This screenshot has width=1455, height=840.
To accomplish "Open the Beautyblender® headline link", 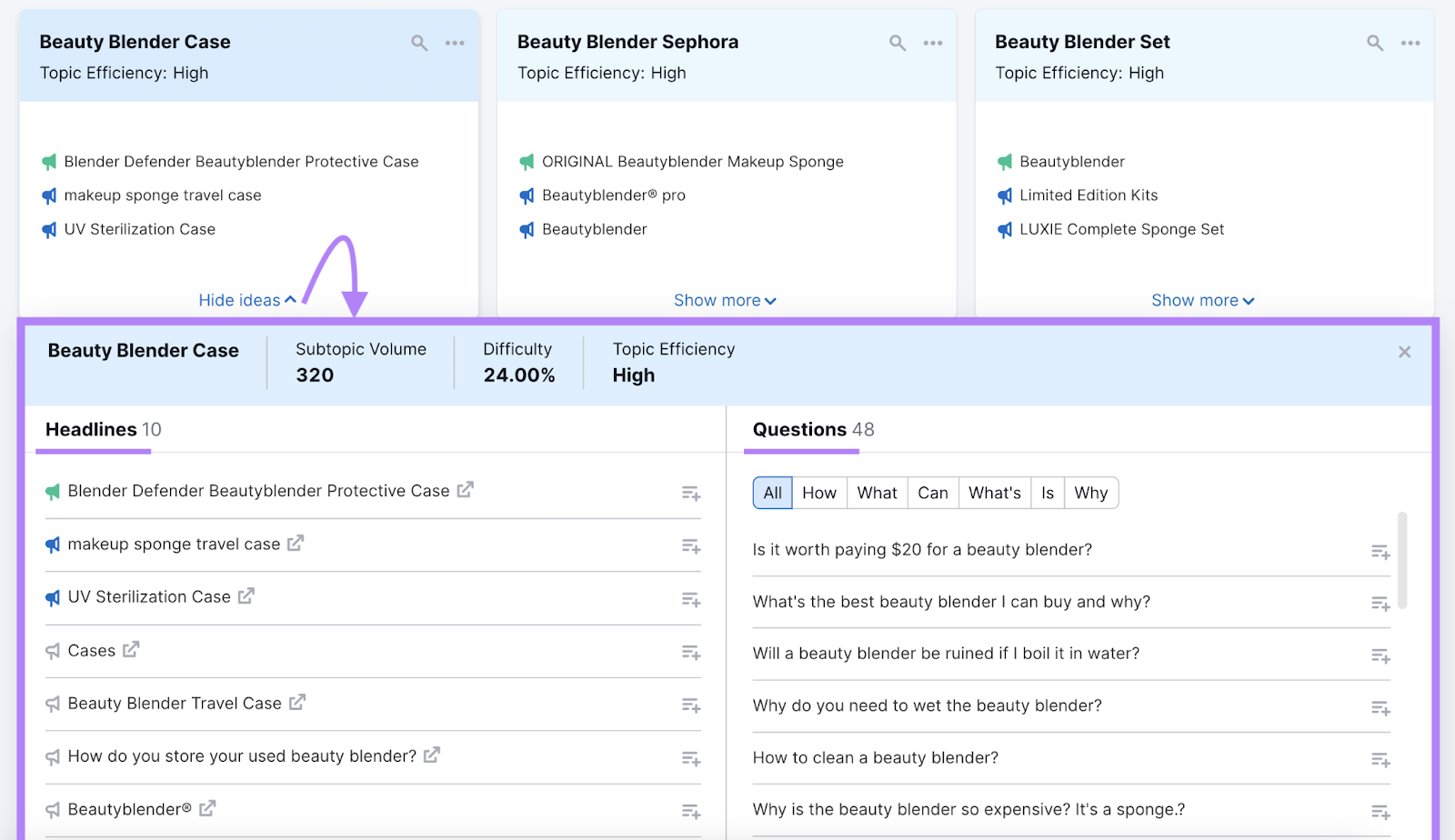I will (208, 809).
